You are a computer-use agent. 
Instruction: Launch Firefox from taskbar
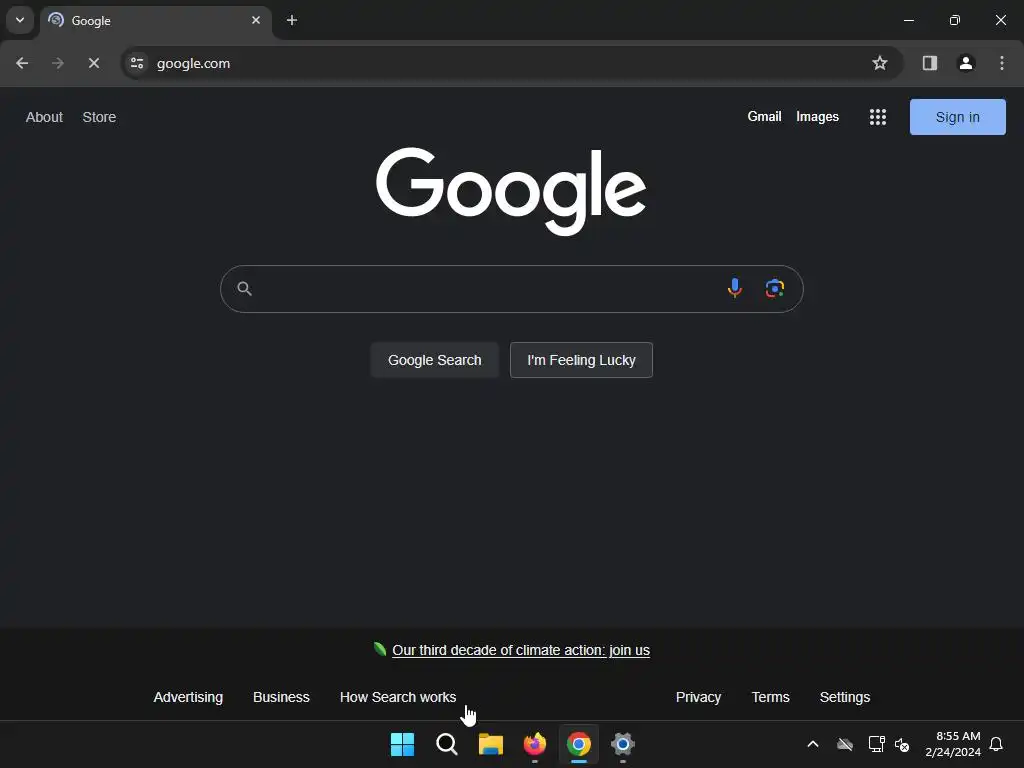pyautogui.click(x=535, y=744)
